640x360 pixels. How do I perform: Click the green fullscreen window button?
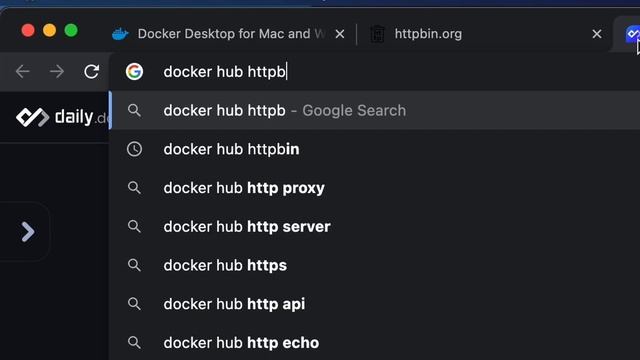click(x=71, y=31)
